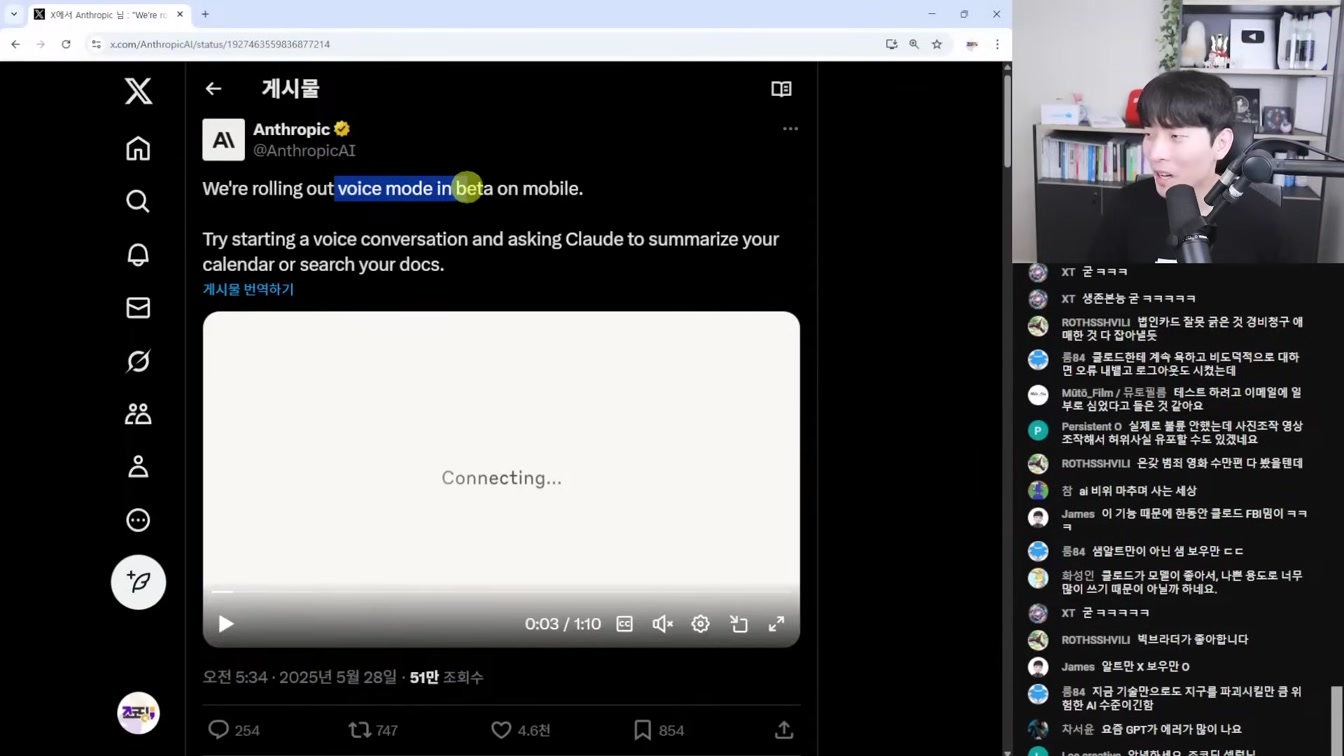Open a new browser tab

pyautogui.click(x=205, y=14)
